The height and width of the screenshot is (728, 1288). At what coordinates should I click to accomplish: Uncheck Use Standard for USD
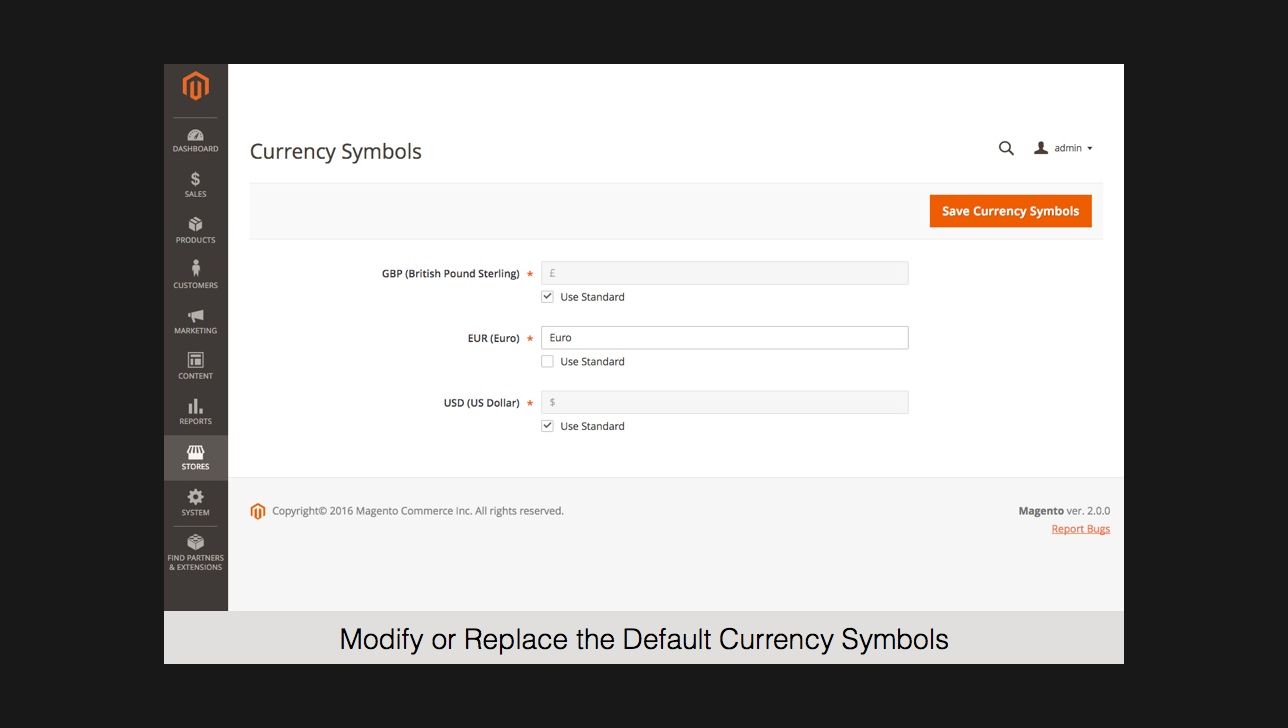pos(547,426)
